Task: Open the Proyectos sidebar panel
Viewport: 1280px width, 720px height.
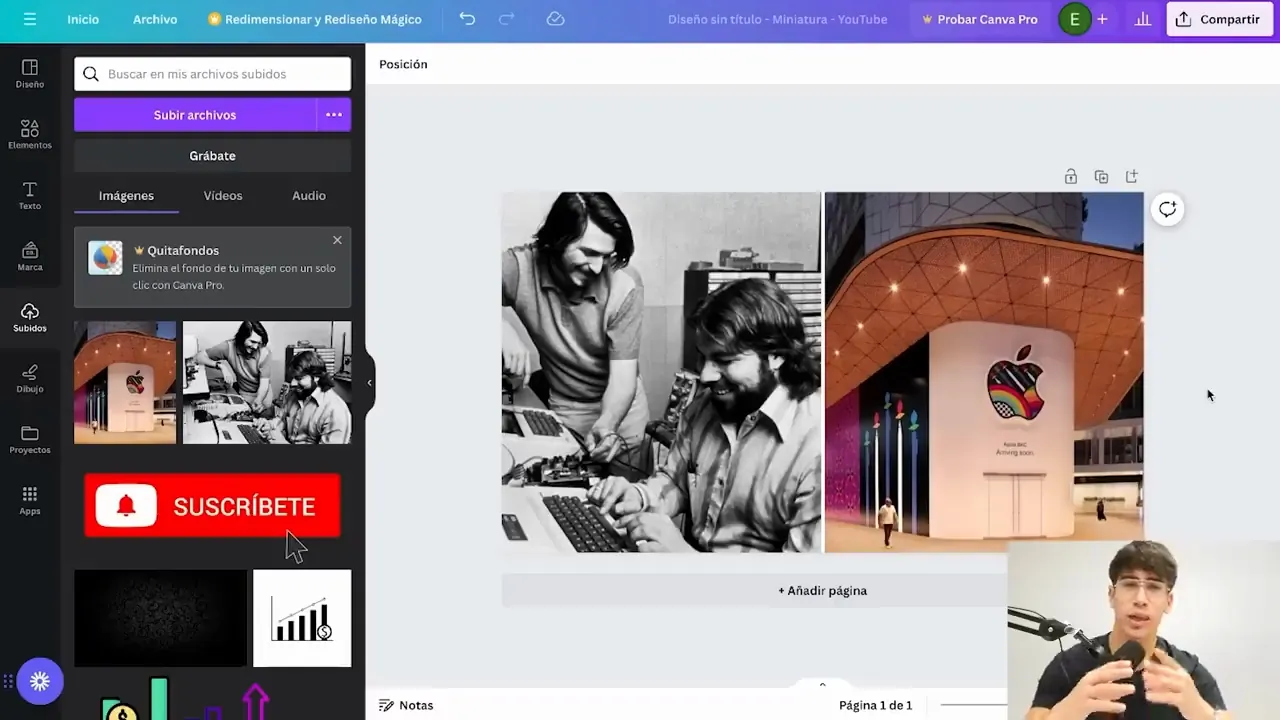Action: 30,439
